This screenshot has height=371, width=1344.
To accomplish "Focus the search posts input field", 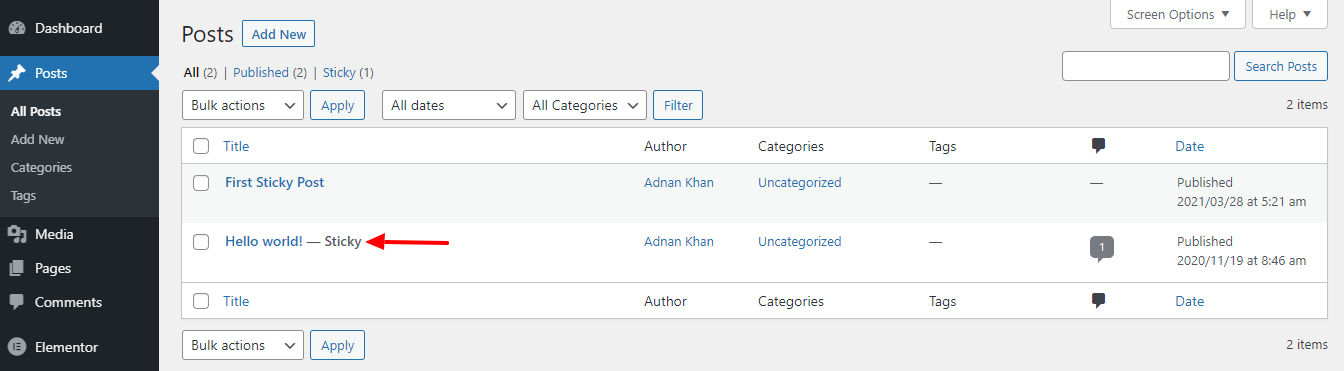I will (x=1145, y=66).
